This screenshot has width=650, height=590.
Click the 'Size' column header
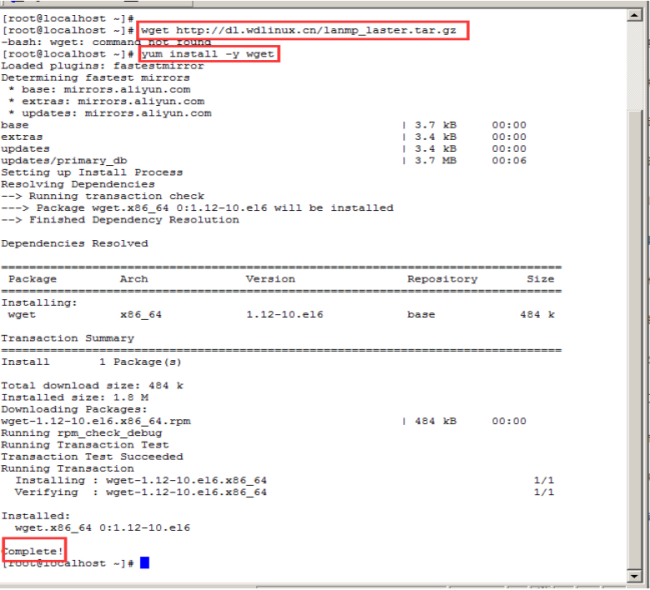tap(540, 279)
